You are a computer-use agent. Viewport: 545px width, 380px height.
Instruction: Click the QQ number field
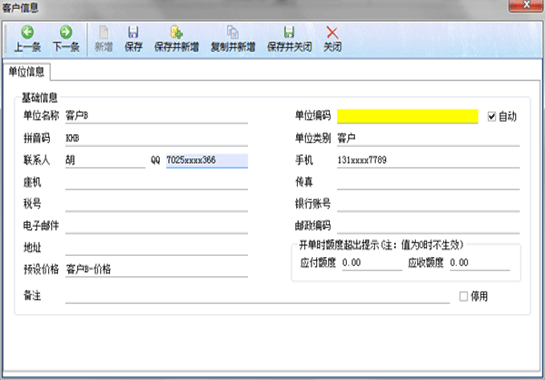[x=207, y=160]
